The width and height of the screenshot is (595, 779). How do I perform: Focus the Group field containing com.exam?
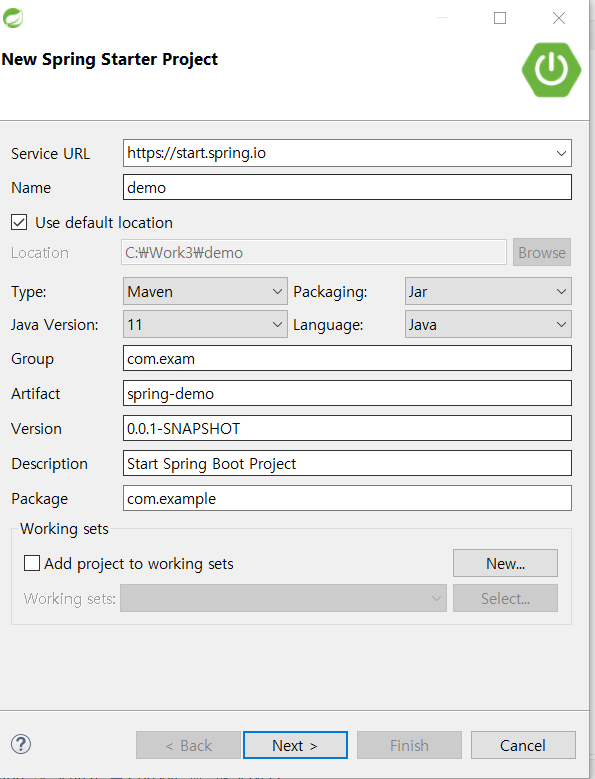(x=347, y=358)
